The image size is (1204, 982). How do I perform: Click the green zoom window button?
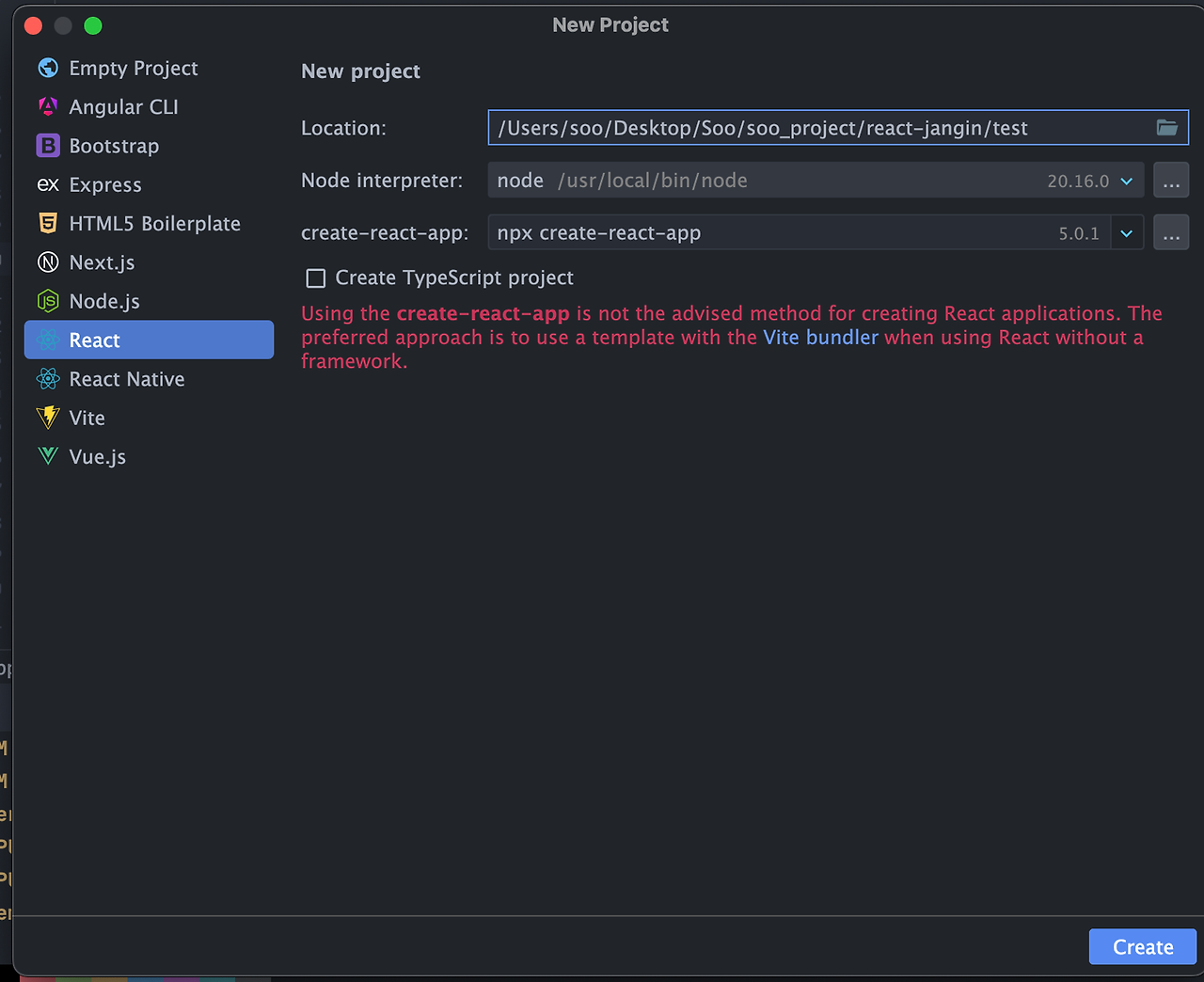(x=93, y=25)
